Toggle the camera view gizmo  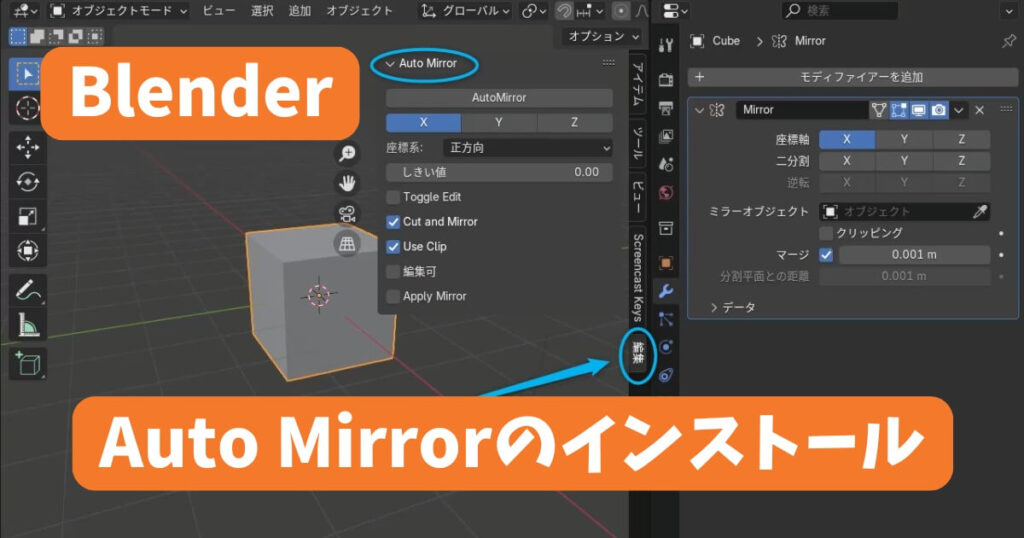point(347,214)
